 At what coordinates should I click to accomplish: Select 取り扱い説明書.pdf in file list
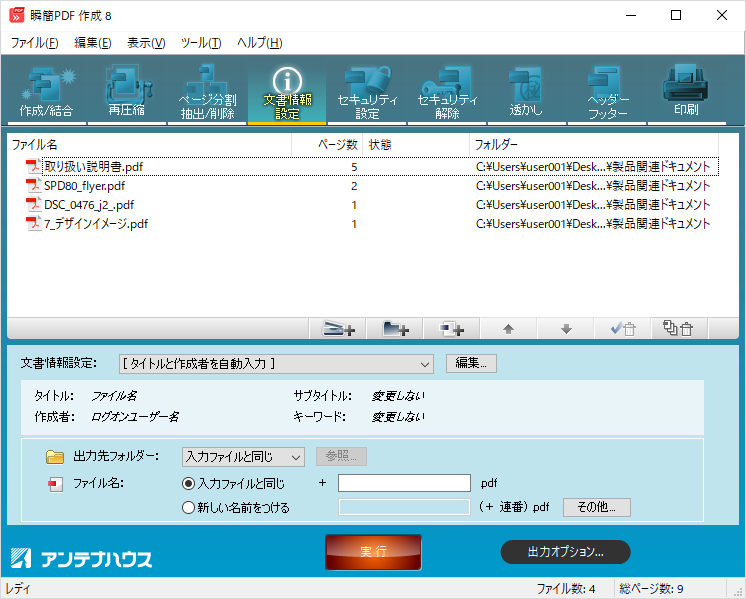[93, 167]
